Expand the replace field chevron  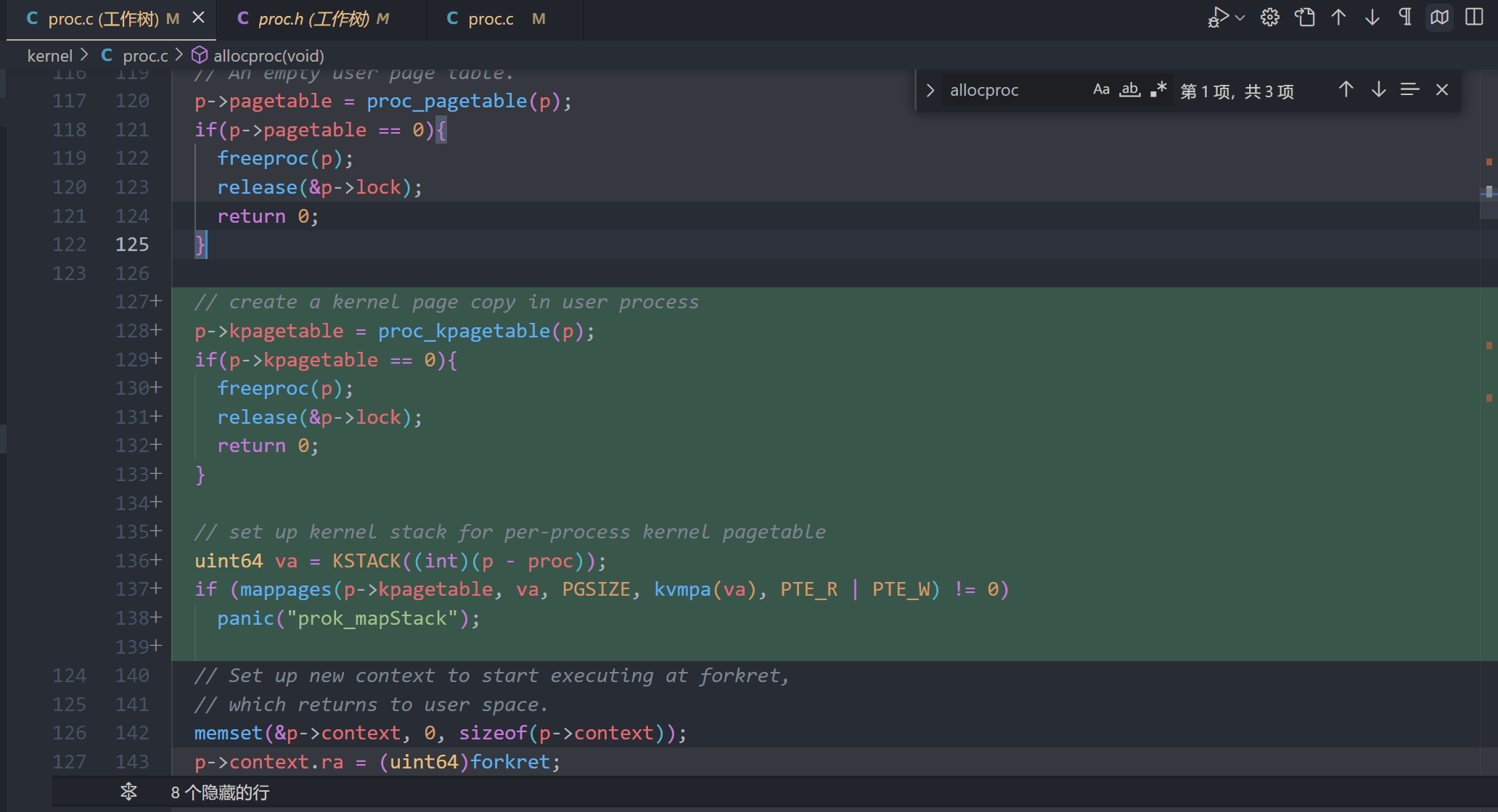pyautogui.click(x=930, y=91)
